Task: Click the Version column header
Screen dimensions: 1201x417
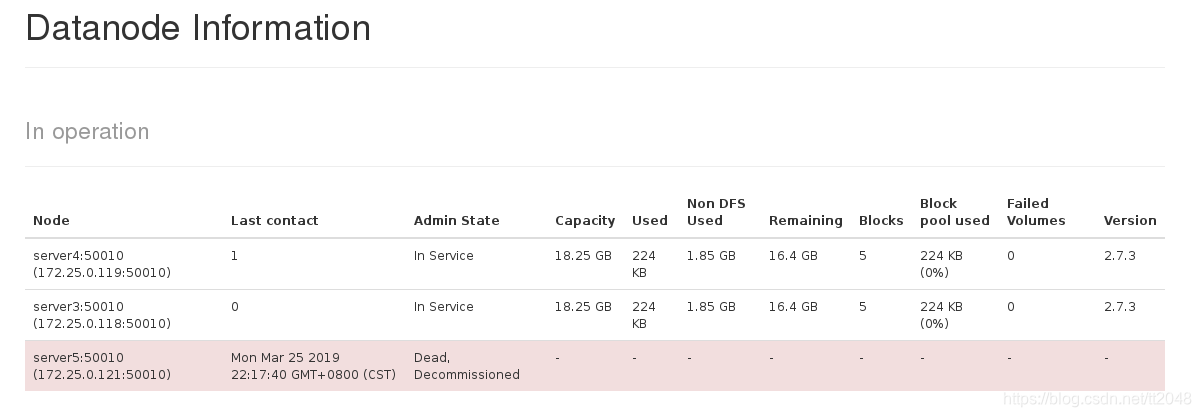Action: [1130, 221]
